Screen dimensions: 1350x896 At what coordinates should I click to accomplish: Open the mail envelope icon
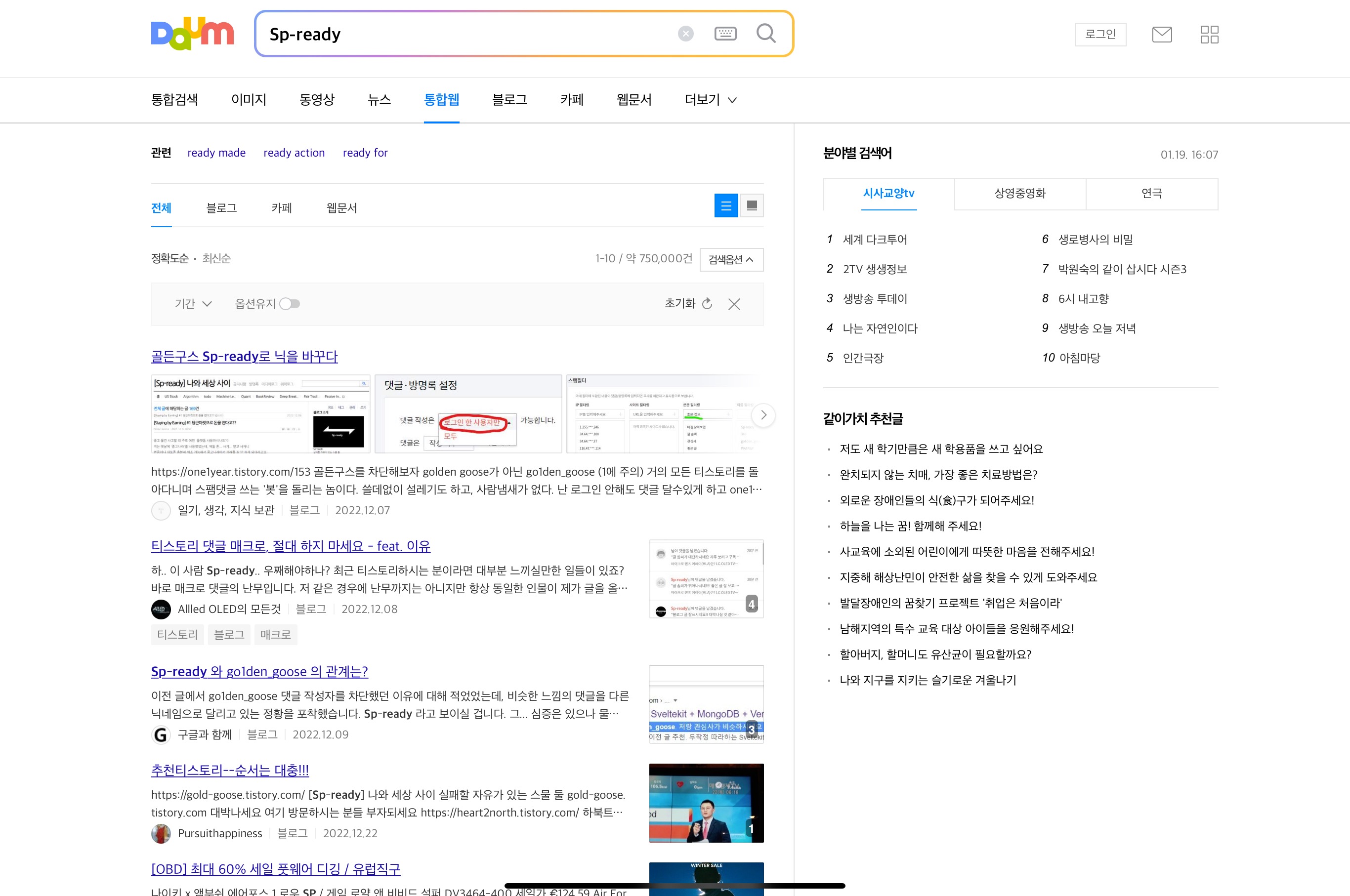(1161, 34)
